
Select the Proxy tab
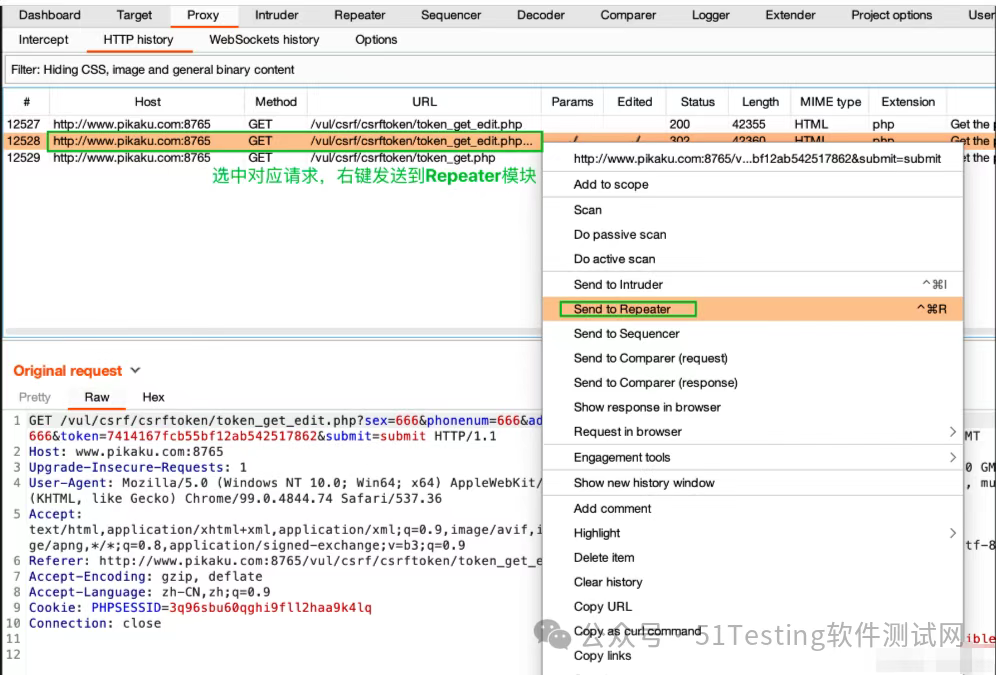203,15
